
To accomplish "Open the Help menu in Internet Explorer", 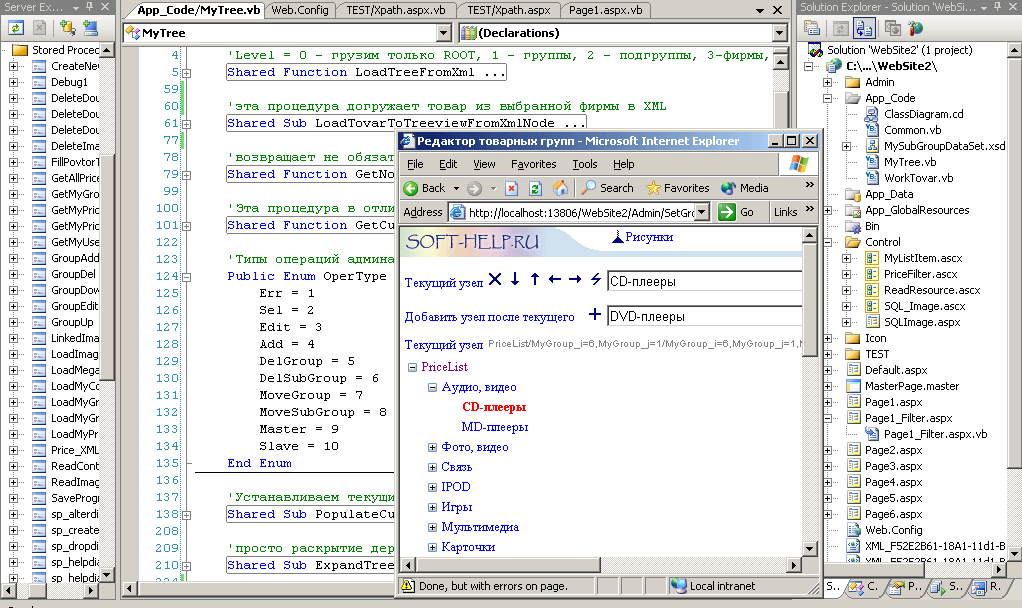I will point(623,164).
